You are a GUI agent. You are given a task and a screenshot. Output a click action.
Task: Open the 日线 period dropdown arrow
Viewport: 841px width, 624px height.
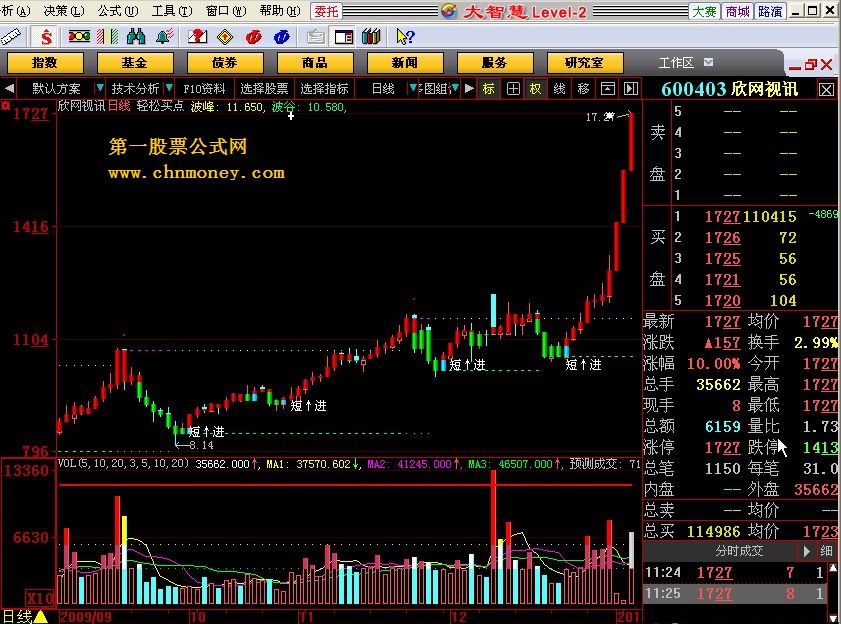click(x=412, y=87)
